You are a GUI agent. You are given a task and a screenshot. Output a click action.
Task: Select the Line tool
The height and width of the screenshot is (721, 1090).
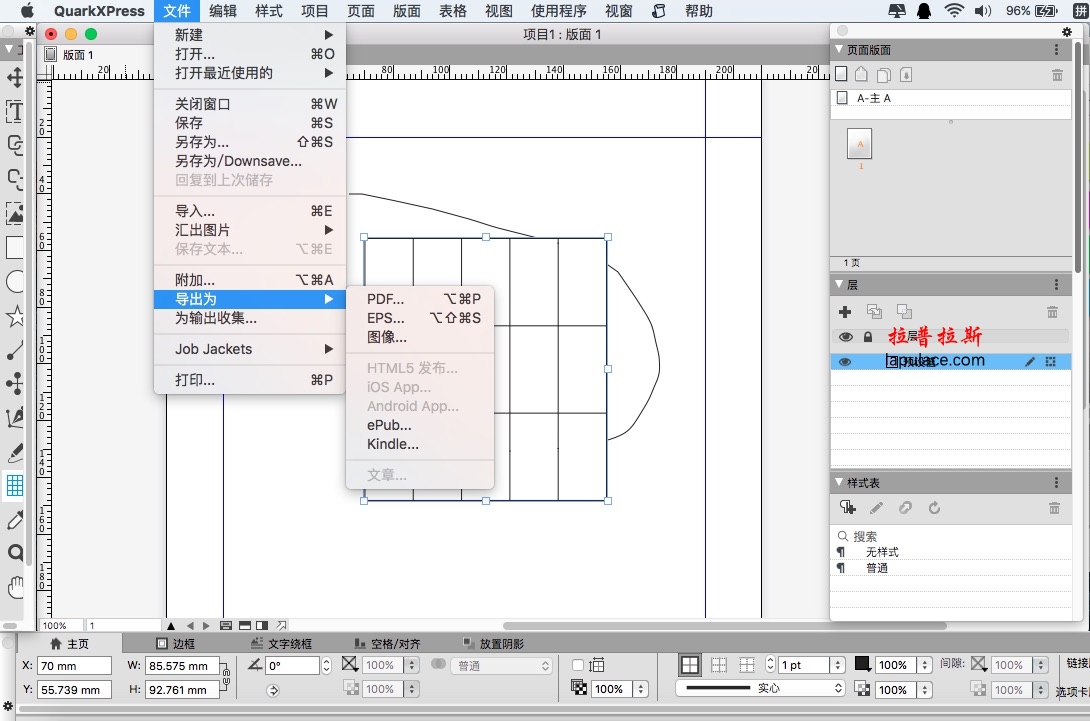[x=15, y=350]
